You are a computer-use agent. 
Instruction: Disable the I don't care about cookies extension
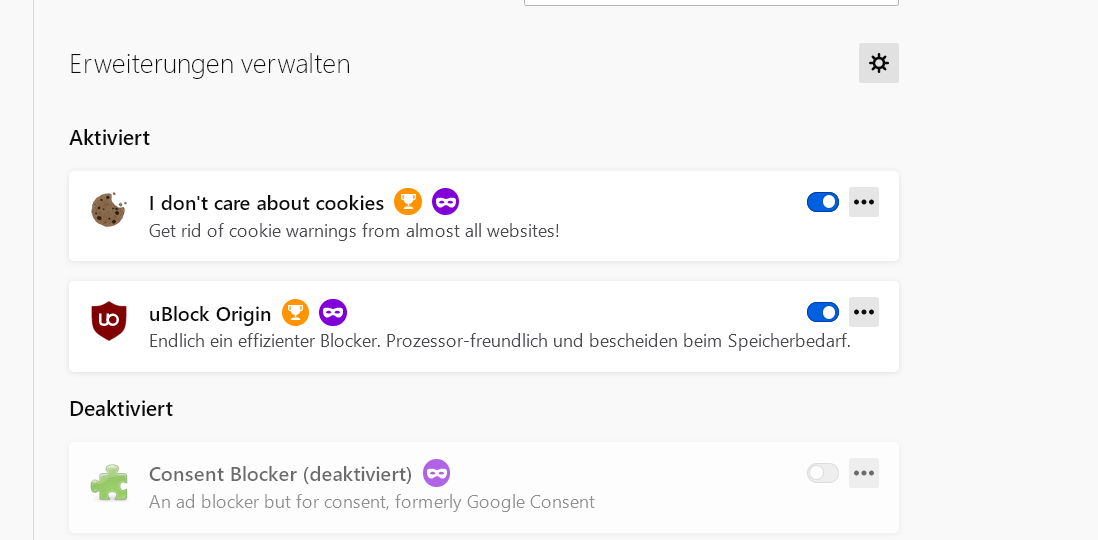click(822, 202)
